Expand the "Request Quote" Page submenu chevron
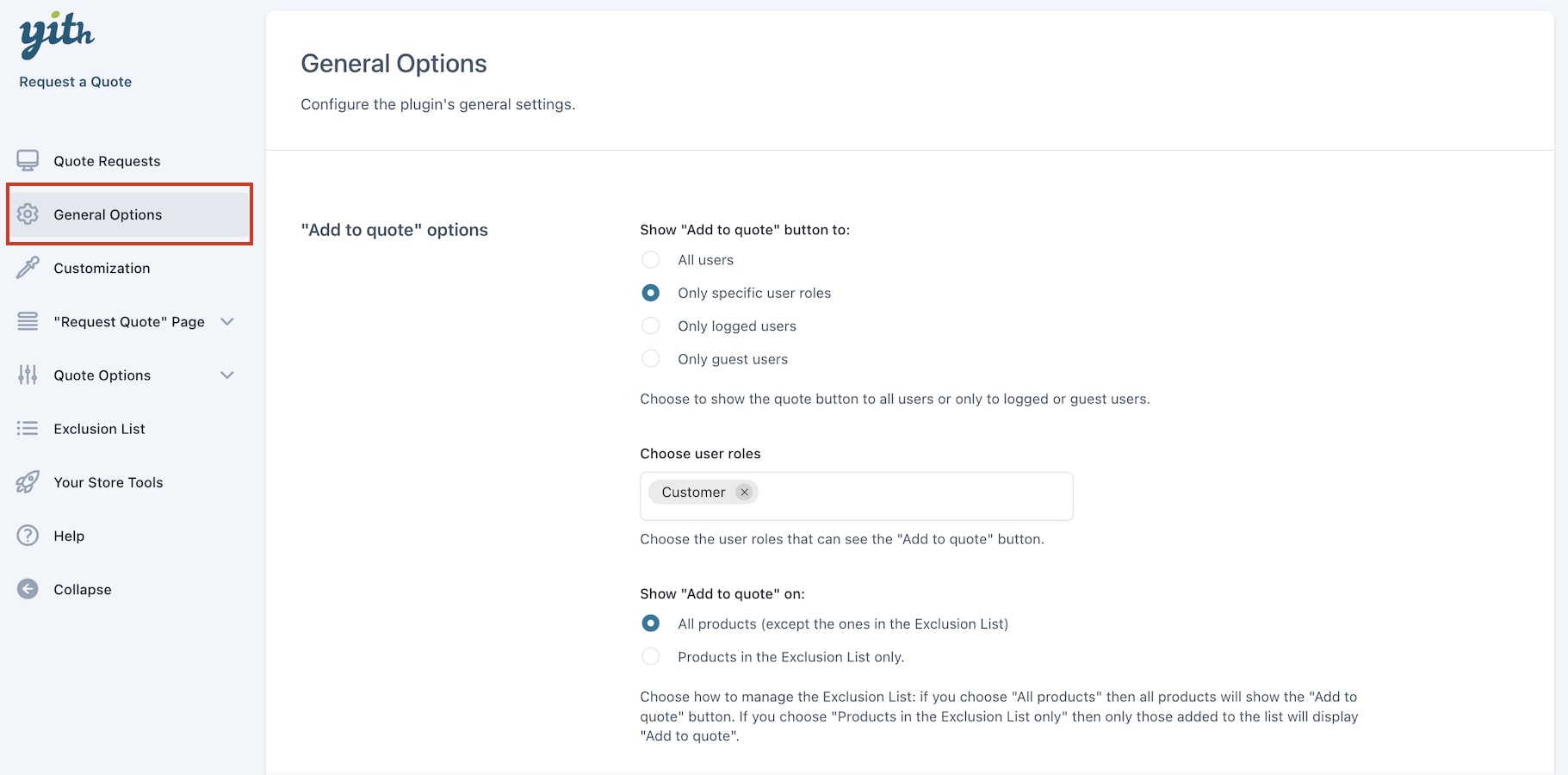 pyautogui.click(x=227, y=321)
